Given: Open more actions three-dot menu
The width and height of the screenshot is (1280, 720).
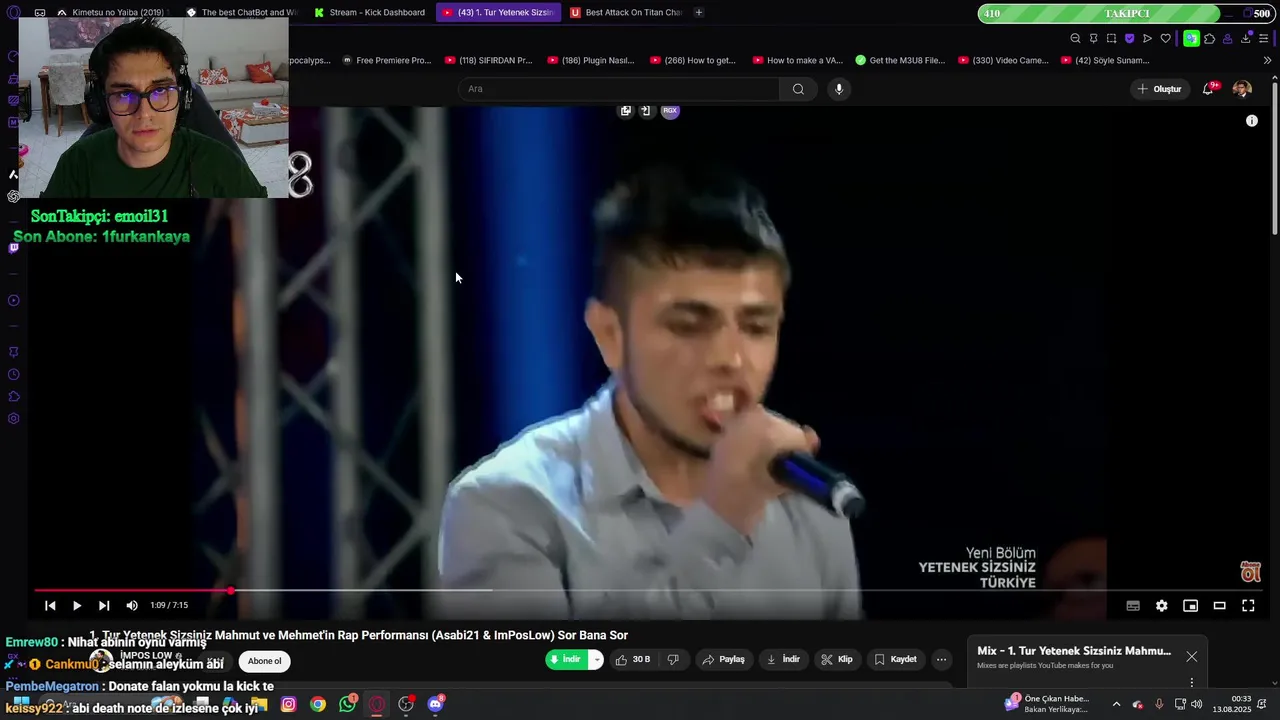Looking at the screenshot, I should [941, 659].
